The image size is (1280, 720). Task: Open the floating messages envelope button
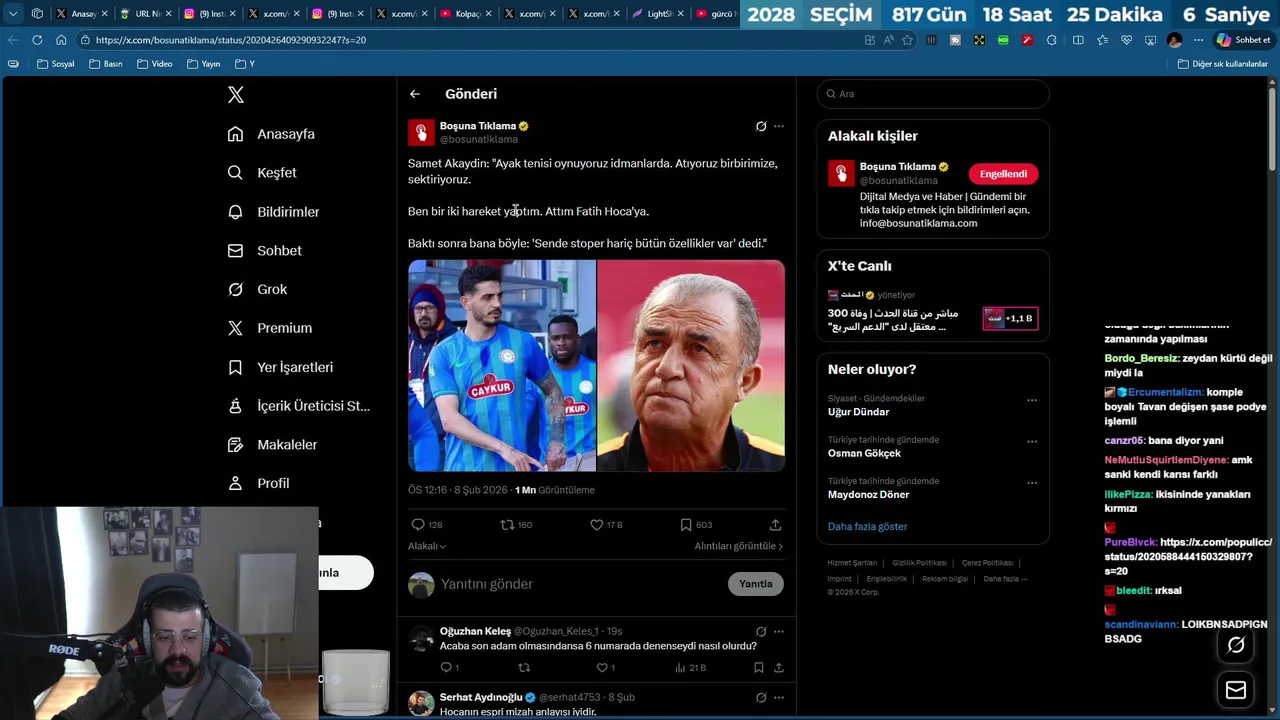click(x=1236, y=690)
